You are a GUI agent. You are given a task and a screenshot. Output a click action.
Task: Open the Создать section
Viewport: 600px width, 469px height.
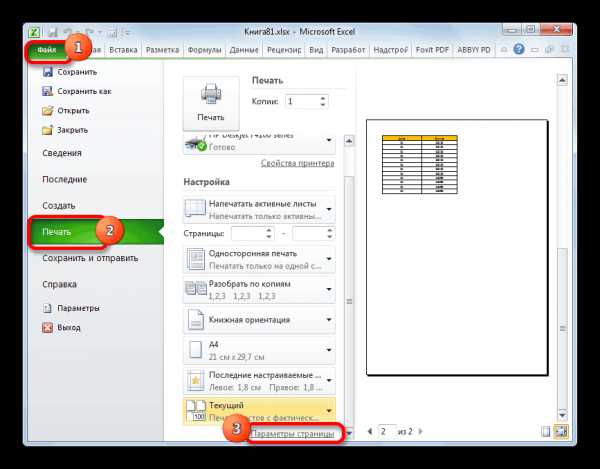point(59,205)
